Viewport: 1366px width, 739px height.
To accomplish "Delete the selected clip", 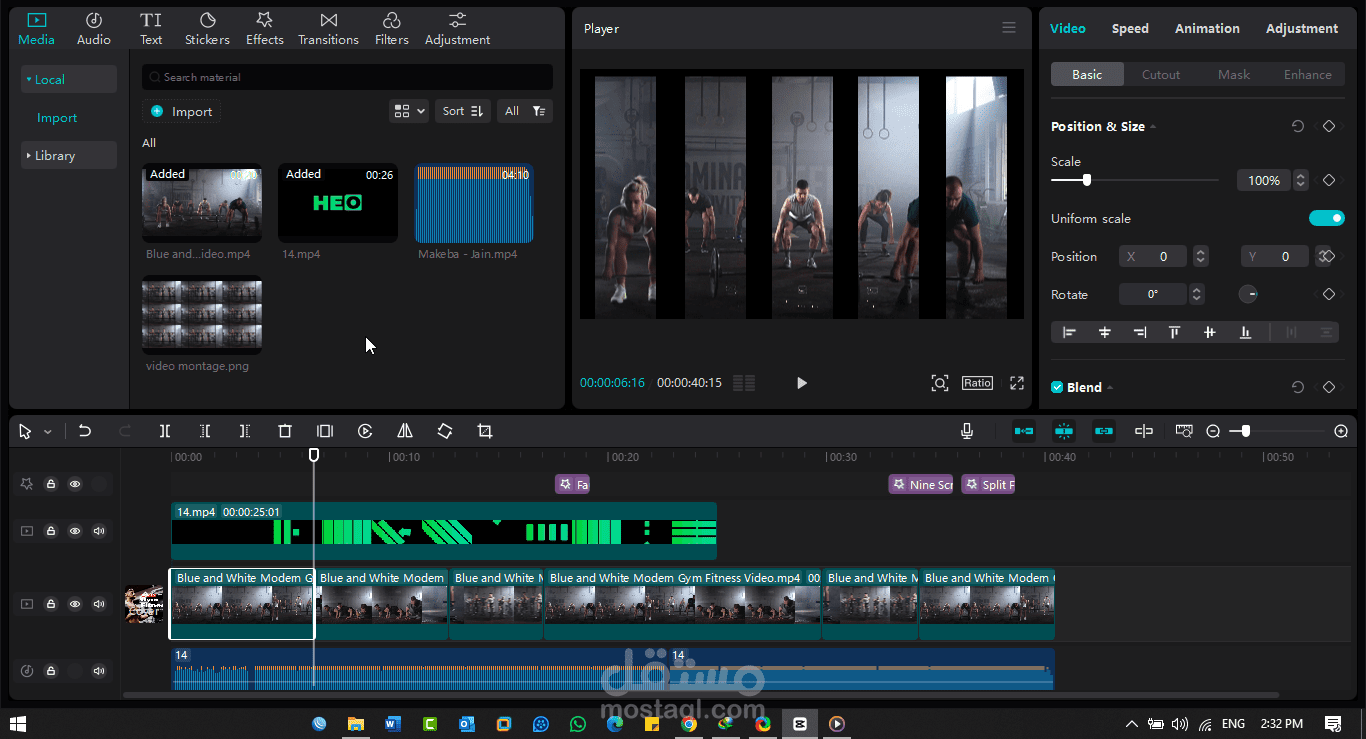I will (285, 431).
